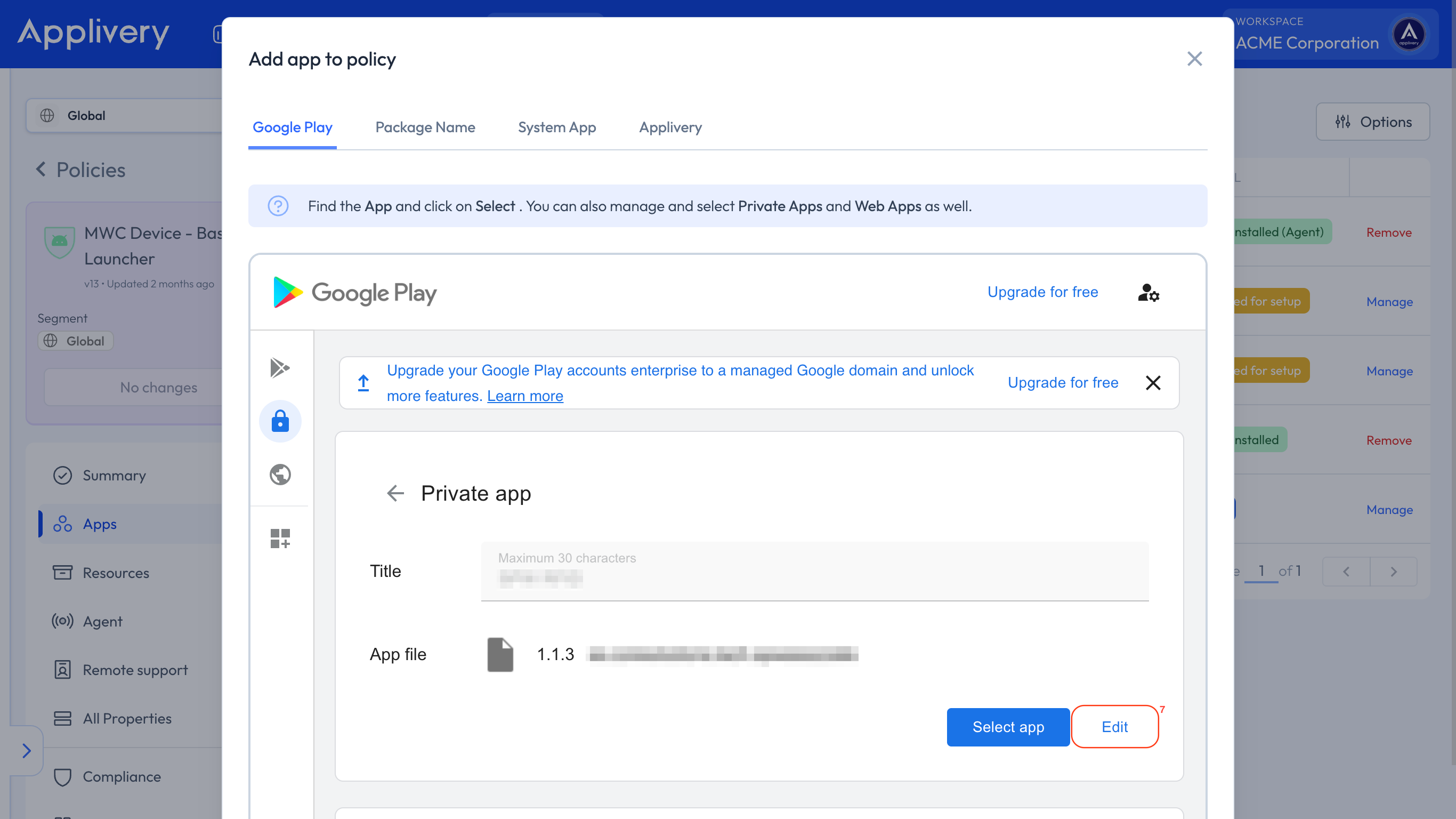Dismiss the managed Google domain upgrade banner
The image size is (1456, 819).
pyautogui.click(x=1153, y=382)
